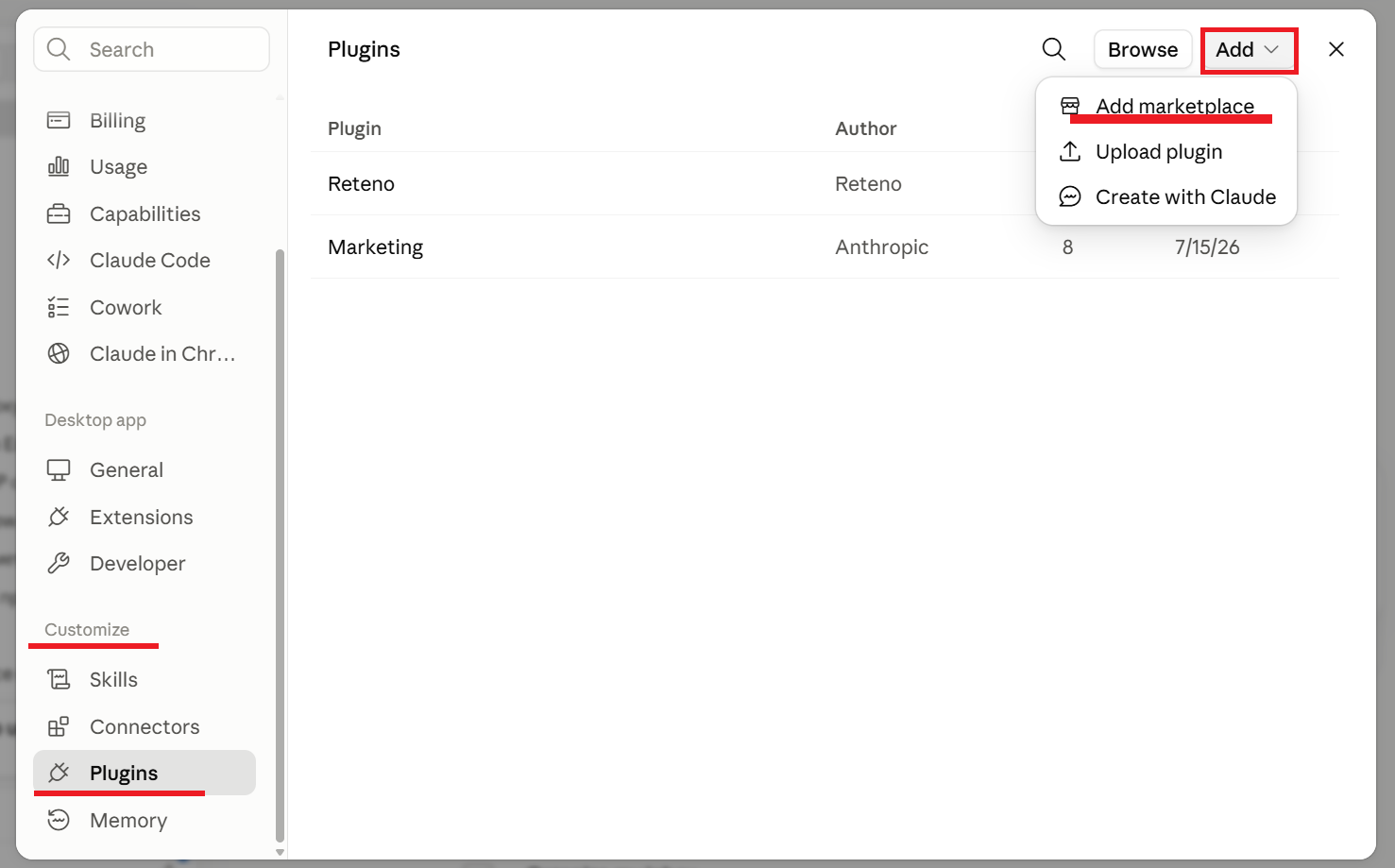Open the Capabilities settings
This screenshot has width=1395, height=868.
[x=144, y=213]
